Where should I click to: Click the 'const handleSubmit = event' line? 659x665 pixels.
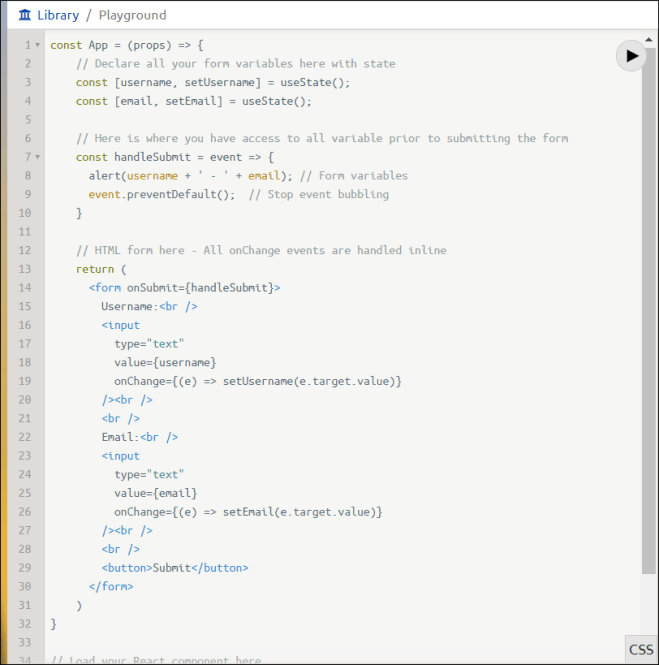pyautogui.click(x=175, y=157)
